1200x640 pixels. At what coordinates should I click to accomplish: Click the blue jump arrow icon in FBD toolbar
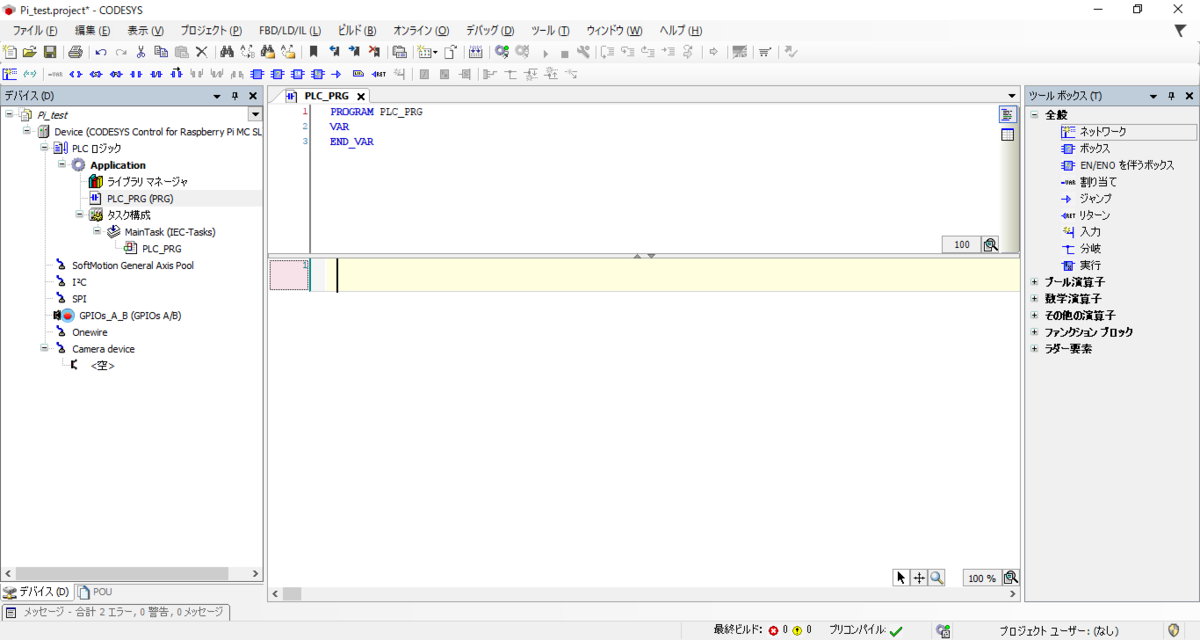click(336, 73)
